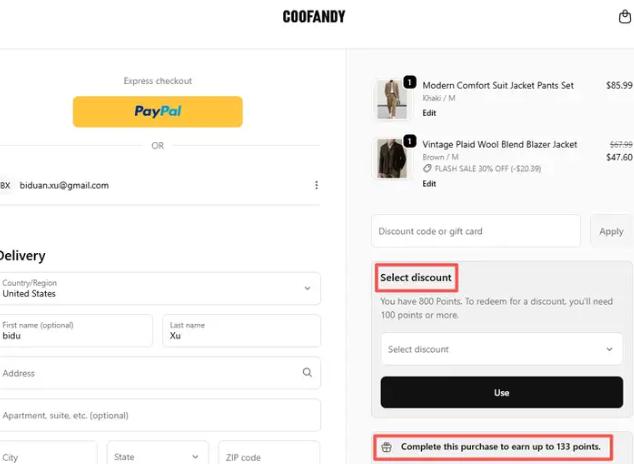This screenshot has width=634, height=464.
Task: Pay with the PayPal express button
Action: click(158, 111)
